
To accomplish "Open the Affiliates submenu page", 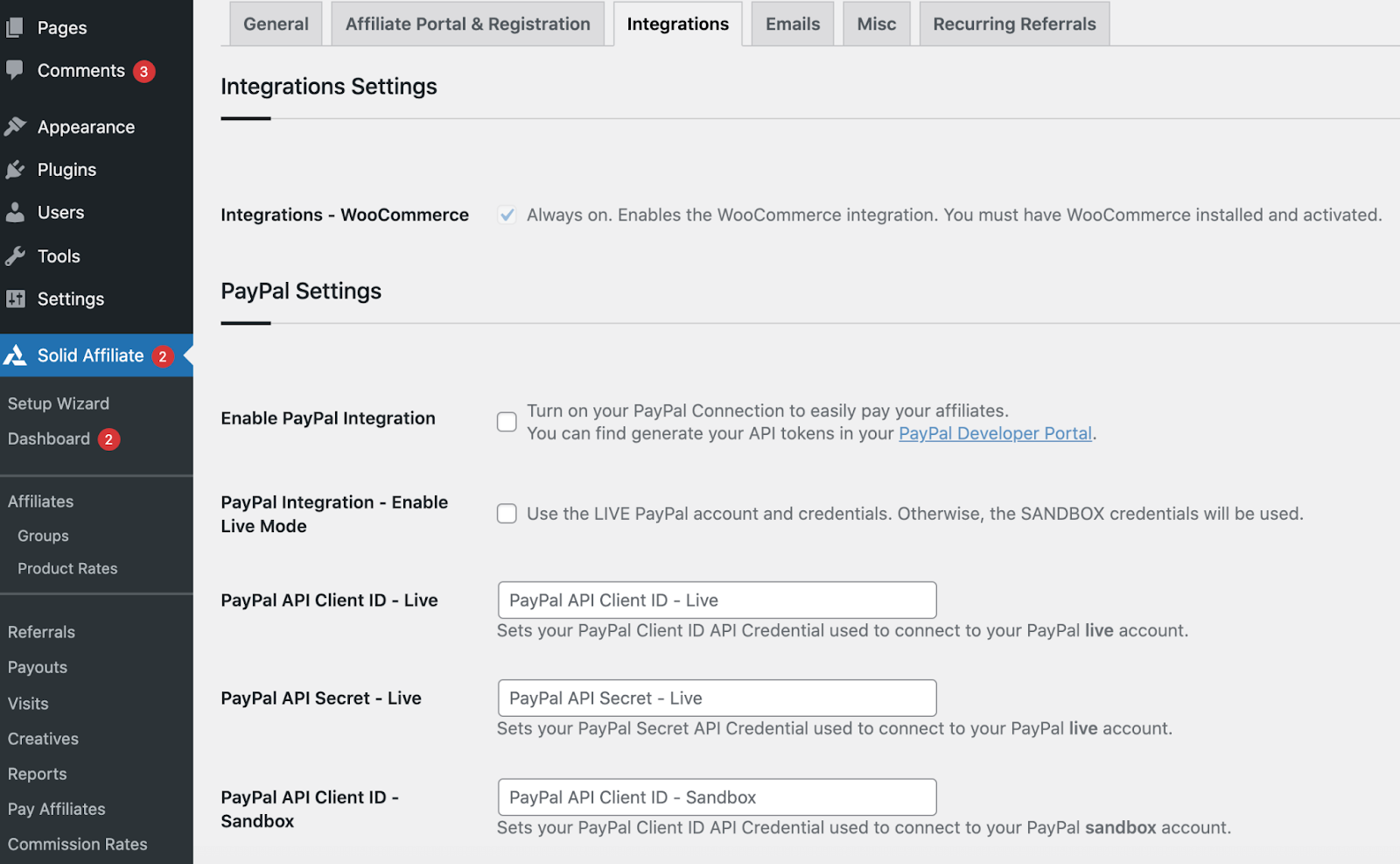I will tap(41, 502).
